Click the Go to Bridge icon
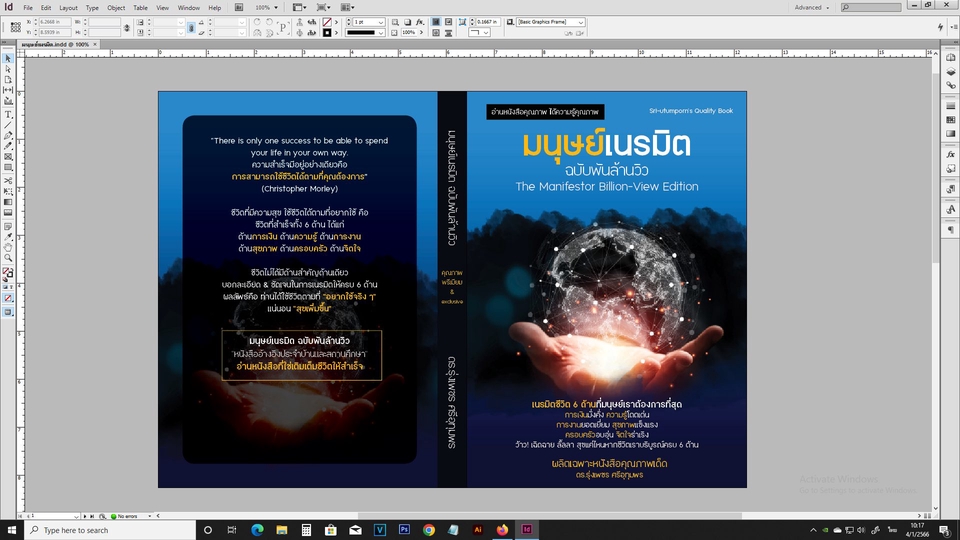The height and width of the screenshot is (540, 960). click(x=239, y=7)
